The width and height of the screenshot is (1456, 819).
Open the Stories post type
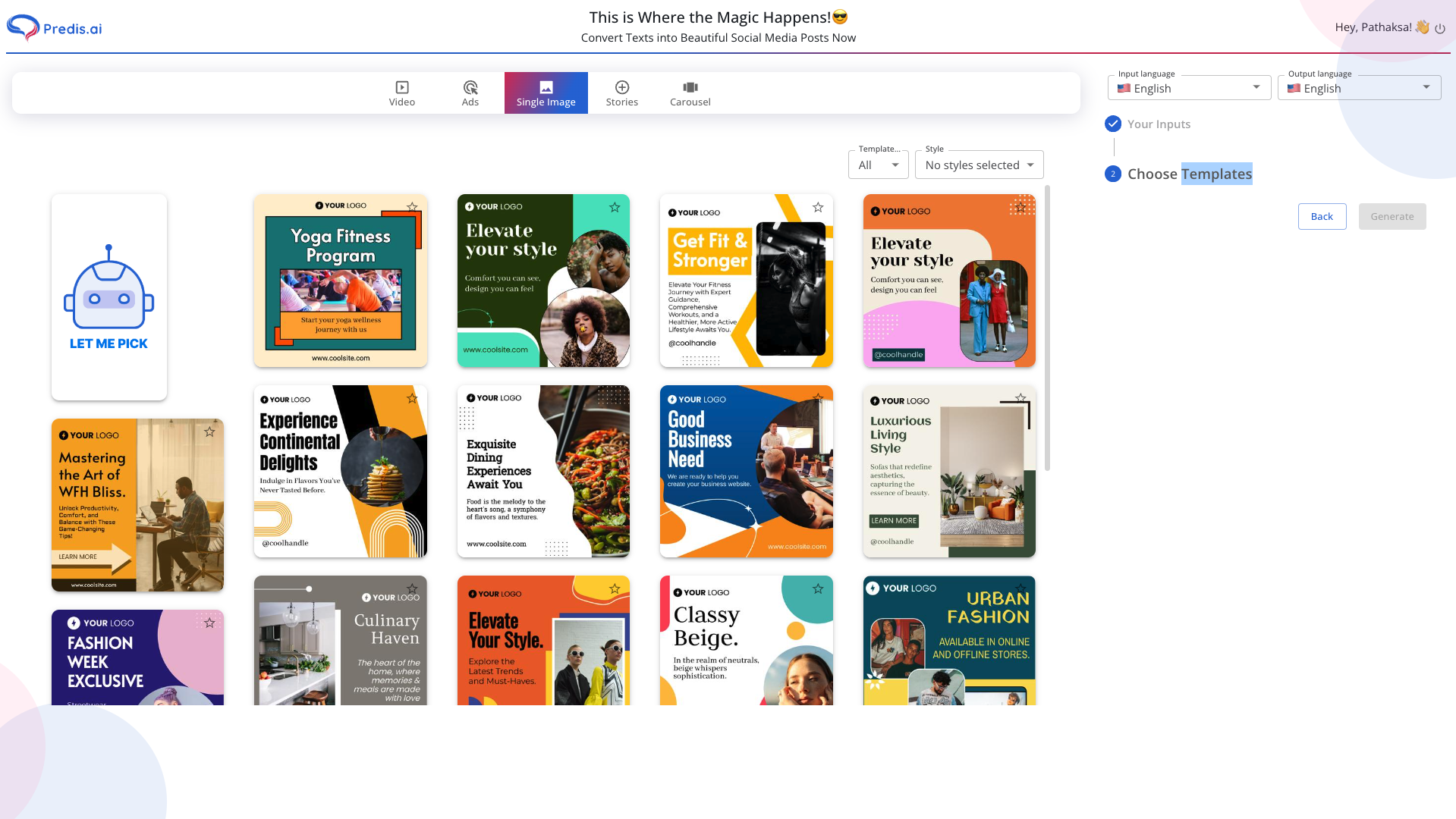point(621,93)
